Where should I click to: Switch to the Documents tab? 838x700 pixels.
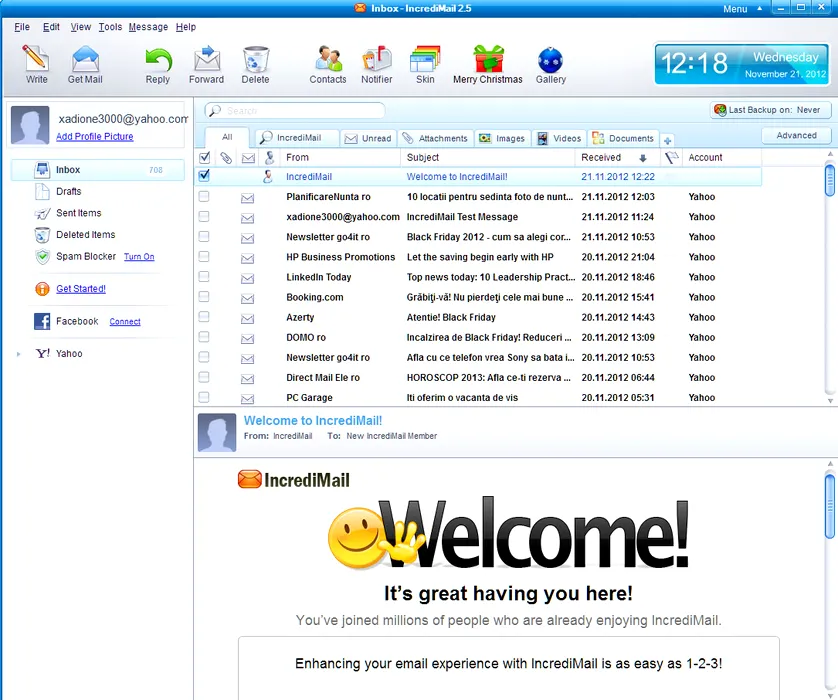[x=623, y=138]
